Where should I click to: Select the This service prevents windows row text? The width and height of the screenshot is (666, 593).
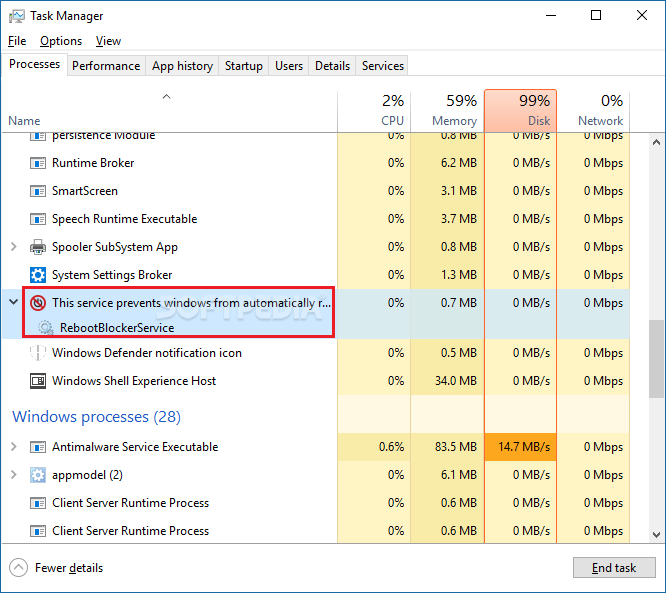point(191,303)
